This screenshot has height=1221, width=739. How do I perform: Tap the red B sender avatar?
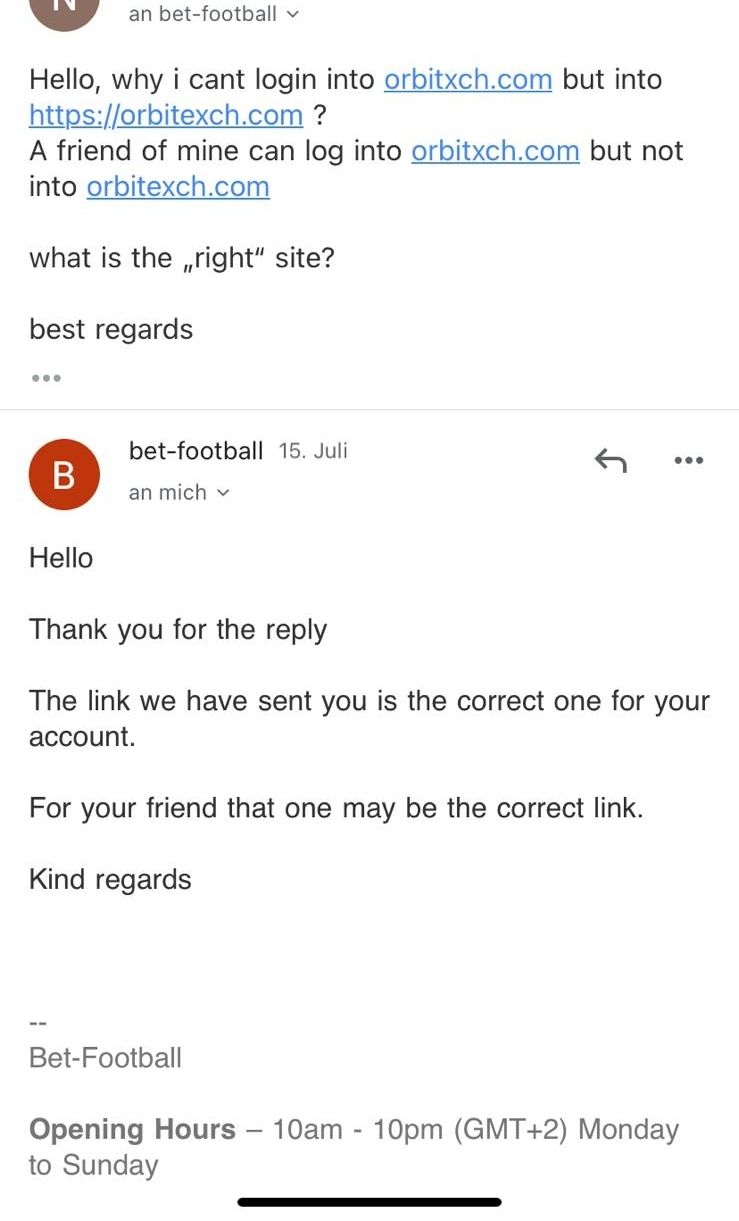tap(64, 475)
